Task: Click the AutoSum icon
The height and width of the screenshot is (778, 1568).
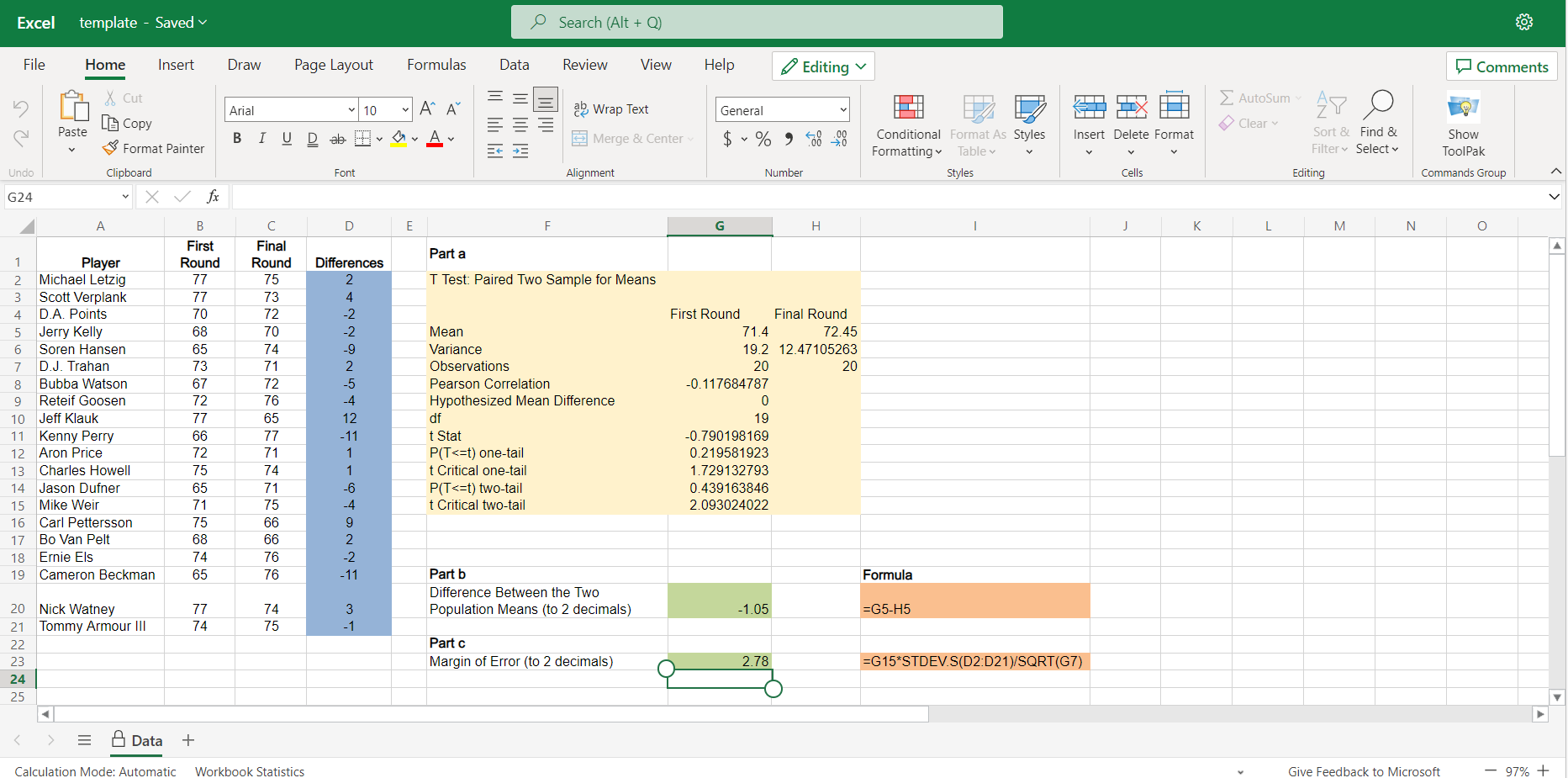Action: [1227, 98]
